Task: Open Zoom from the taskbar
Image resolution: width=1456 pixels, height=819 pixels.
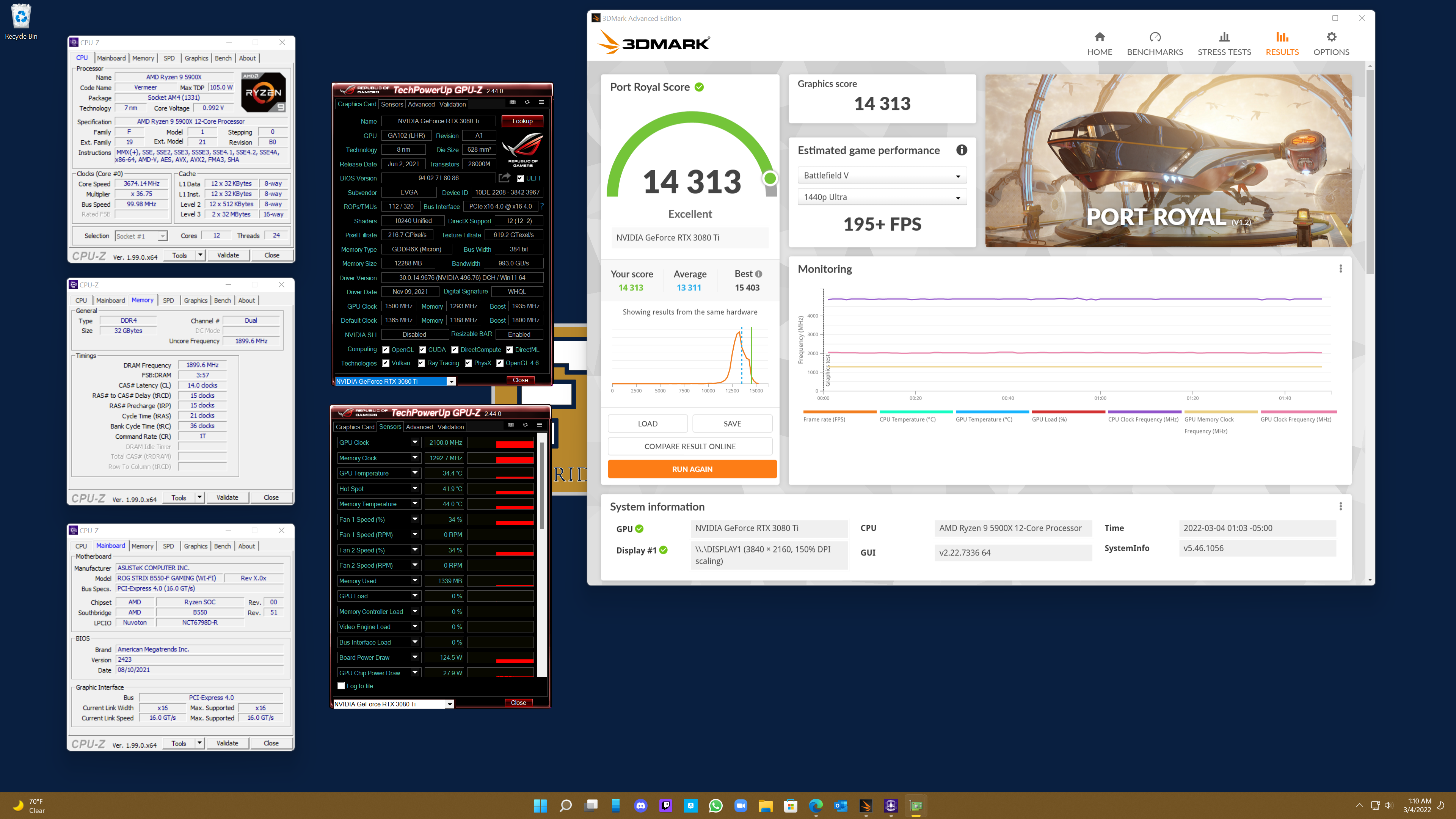Action: (741, 805)
